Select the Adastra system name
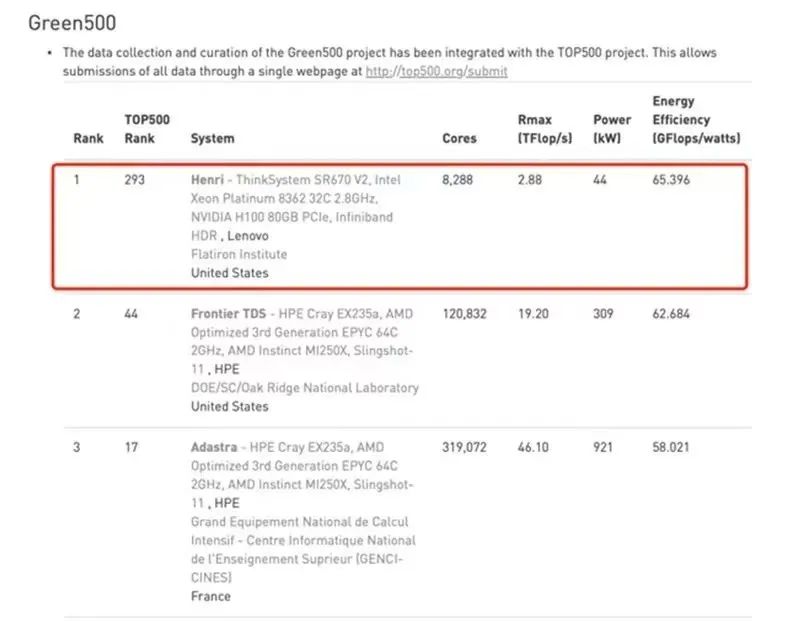798x622 pixels. [214, 447]
